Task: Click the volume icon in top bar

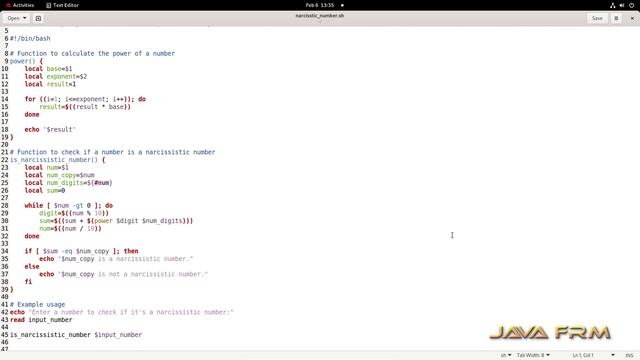Action: tap(622, 5)
